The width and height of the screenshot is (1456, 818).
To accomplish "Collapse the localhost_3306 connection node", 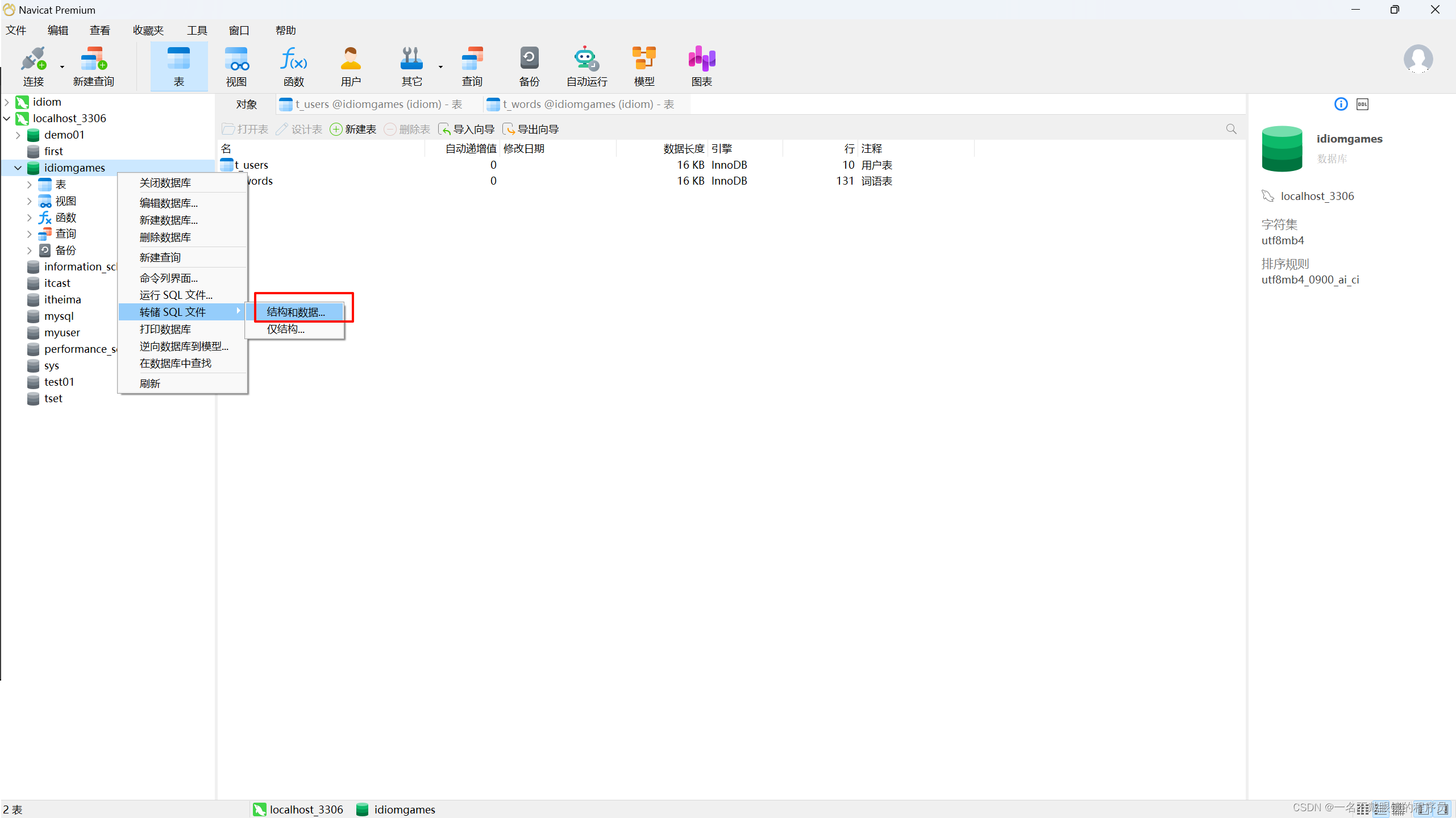I will pos(7,118).
